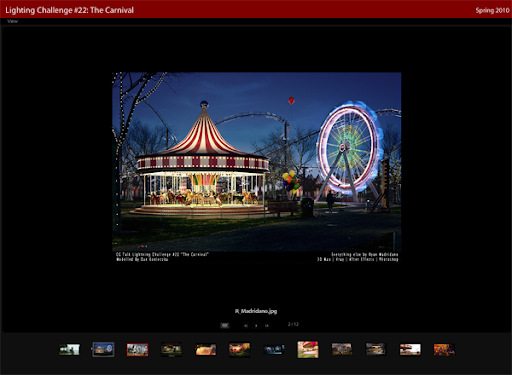The height and width of the screenshot is (375, 512).
Task: Select the third thumbnail with red border
Action: pyautogui.click(x=137, y=350)
